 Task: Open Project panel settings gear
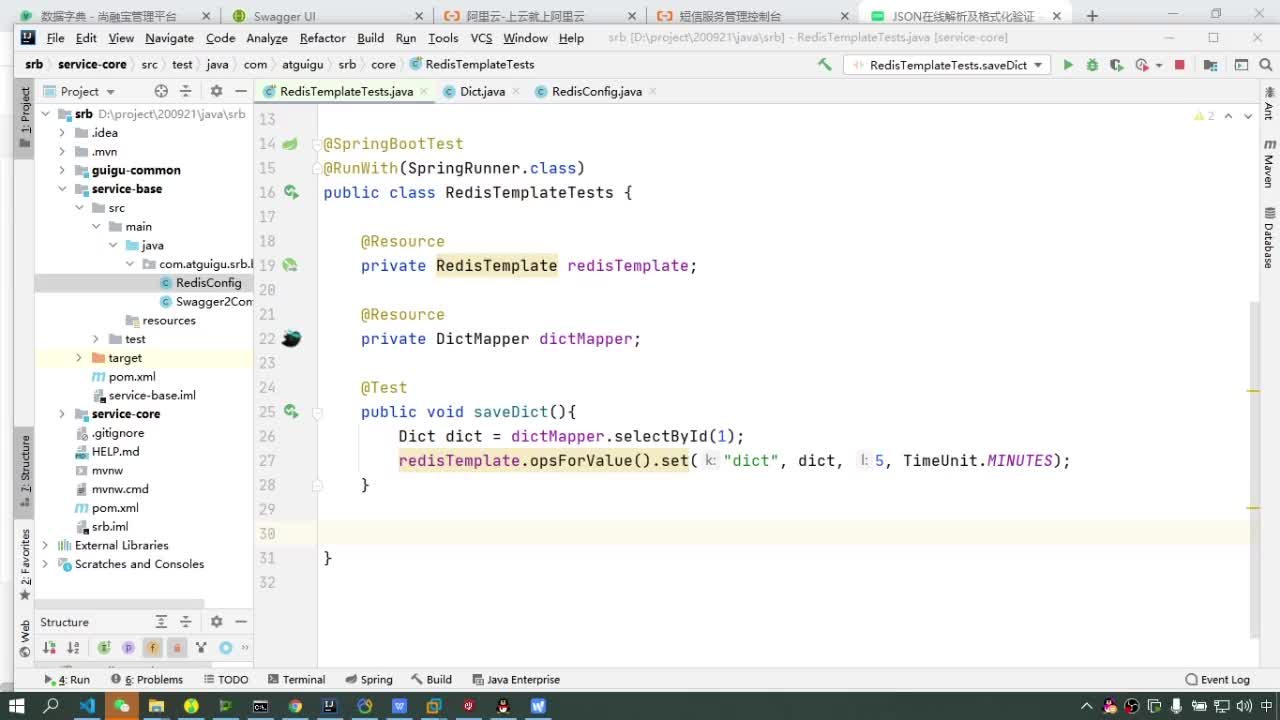click(x=216, y=91)
